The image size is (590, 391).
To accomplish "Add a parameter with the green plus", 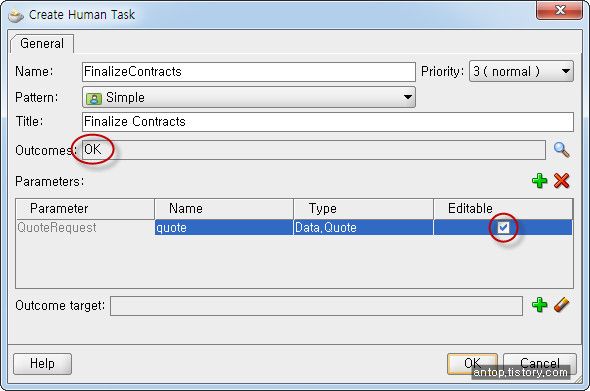I will click(540, 181).
